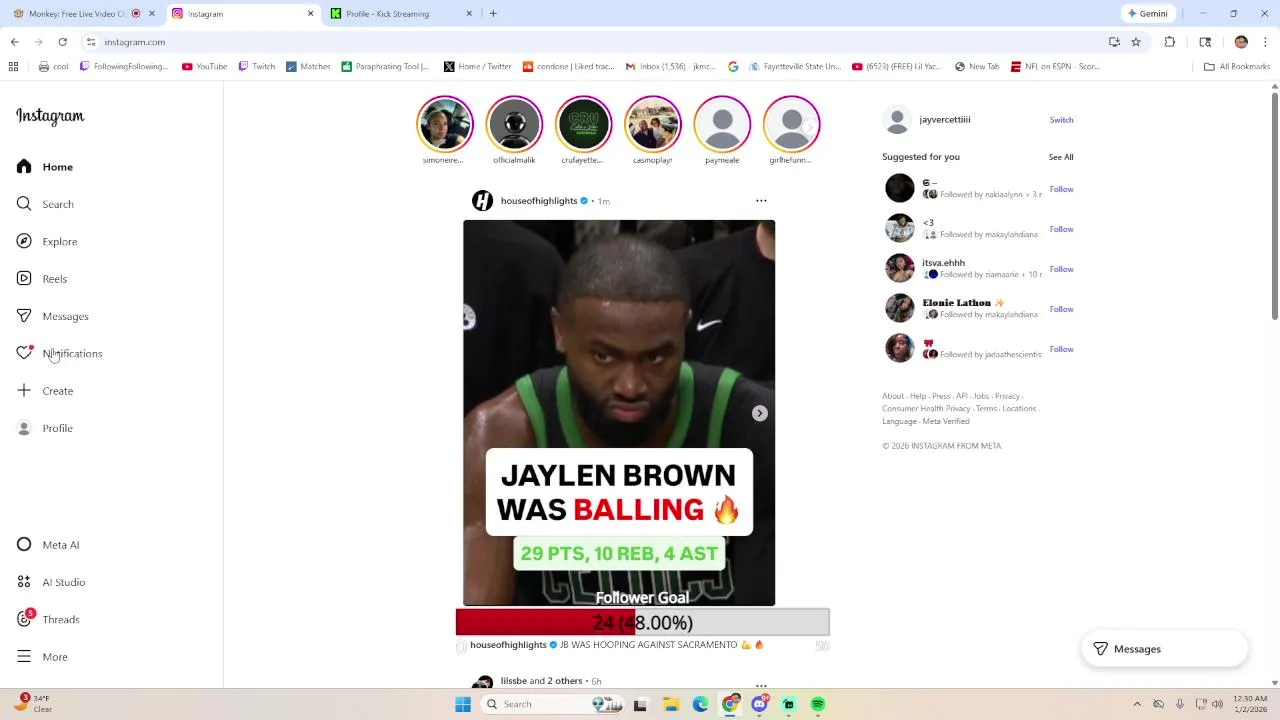Open Search in Instagram sidebar

click(x=45, y=204)
